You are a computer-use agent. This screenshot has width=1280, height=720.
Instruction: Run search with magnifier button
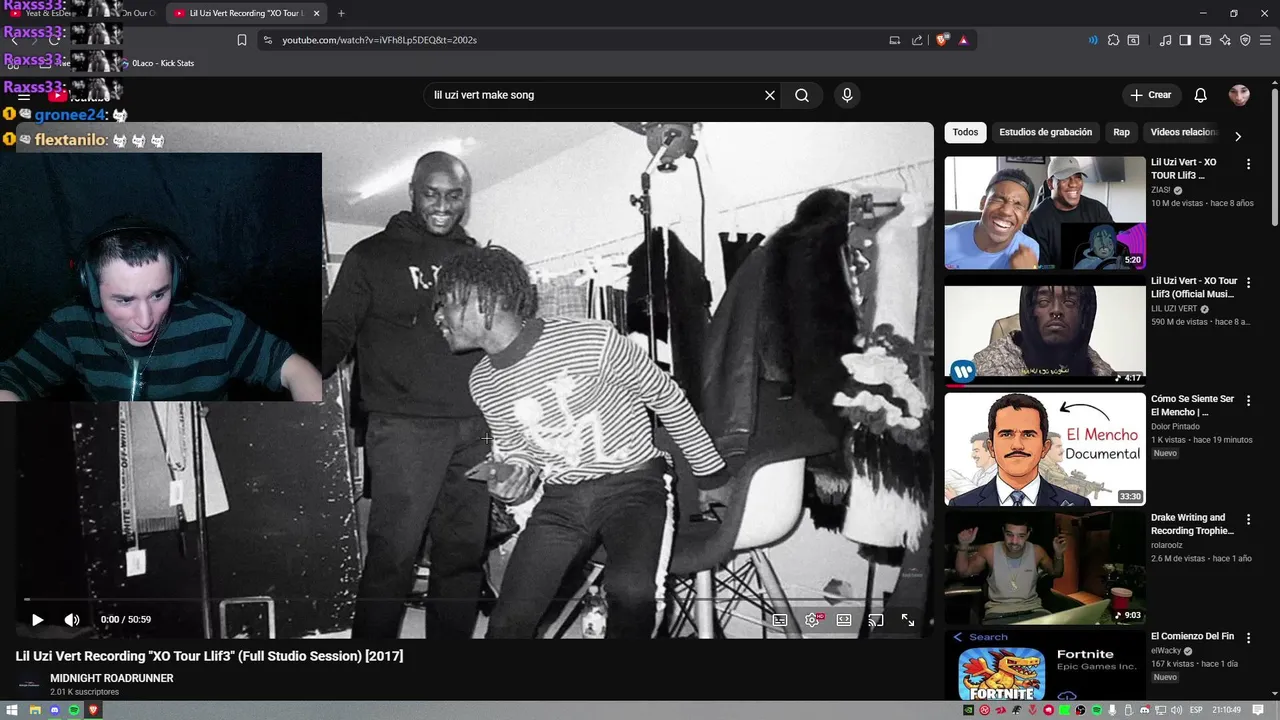(x=802, y=95)
